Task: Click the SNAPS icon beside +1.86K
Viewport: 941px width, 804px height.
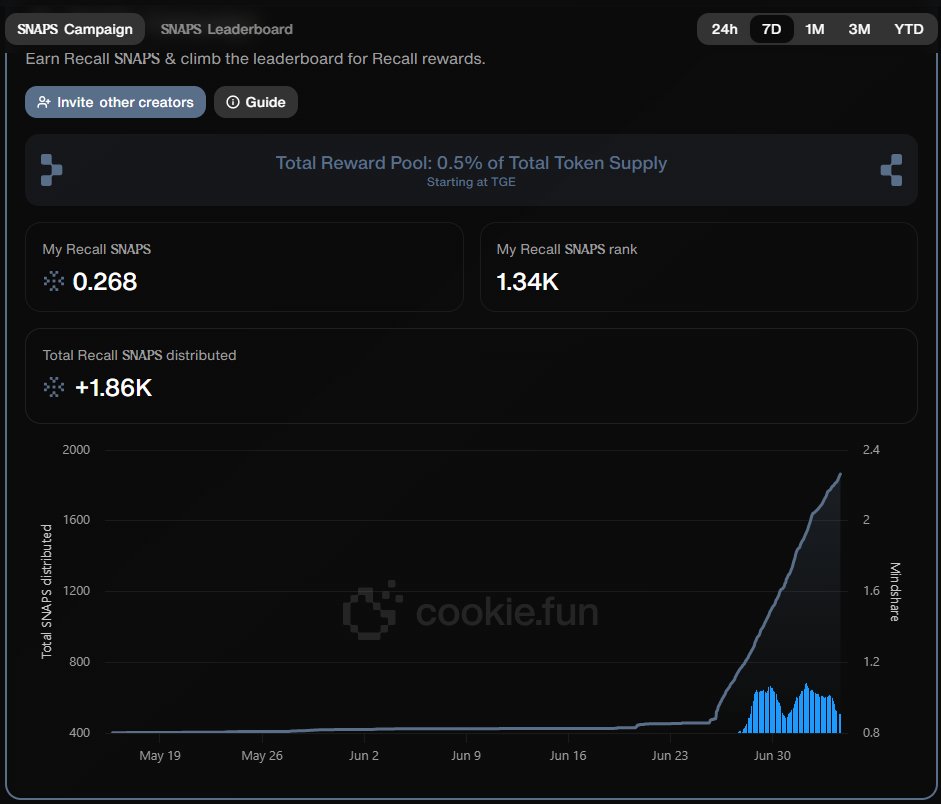Action: pos(53,387)
